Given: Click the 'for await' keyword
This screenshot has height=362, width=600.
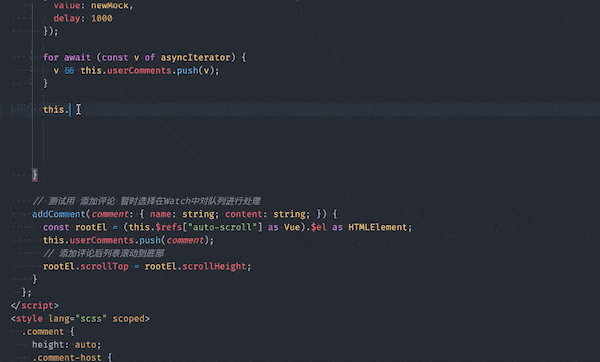Looking at the screenshot, I should point(67,58).
